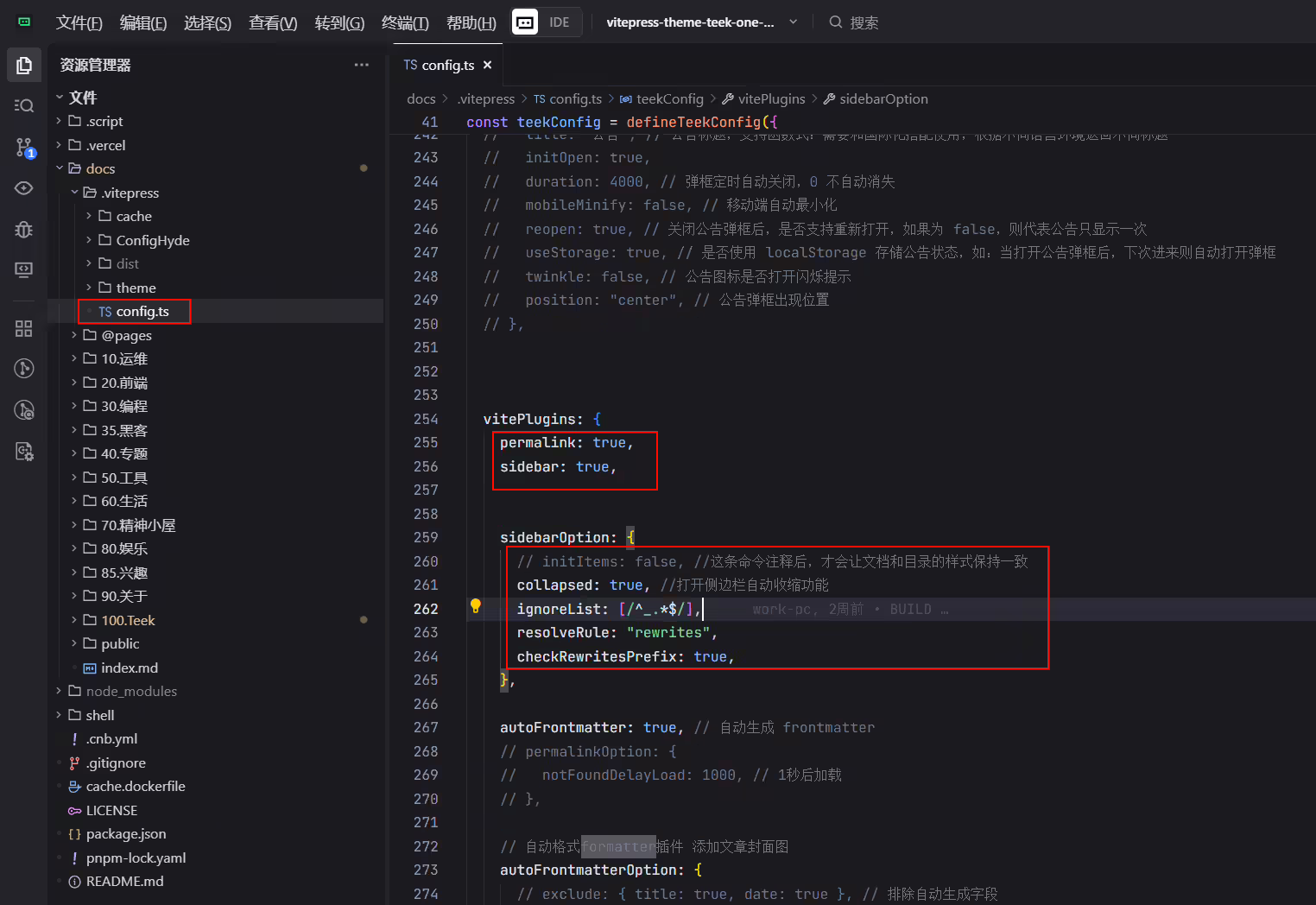This screenshot has width=1316, height=905.
Task: Click the 搜索 search box in title bar
Action: click(x=864, y=22)
